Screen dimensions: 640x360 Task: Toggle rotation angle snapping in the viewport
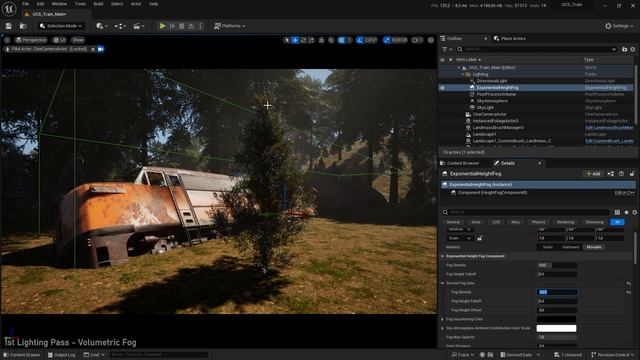coord(360,40)
